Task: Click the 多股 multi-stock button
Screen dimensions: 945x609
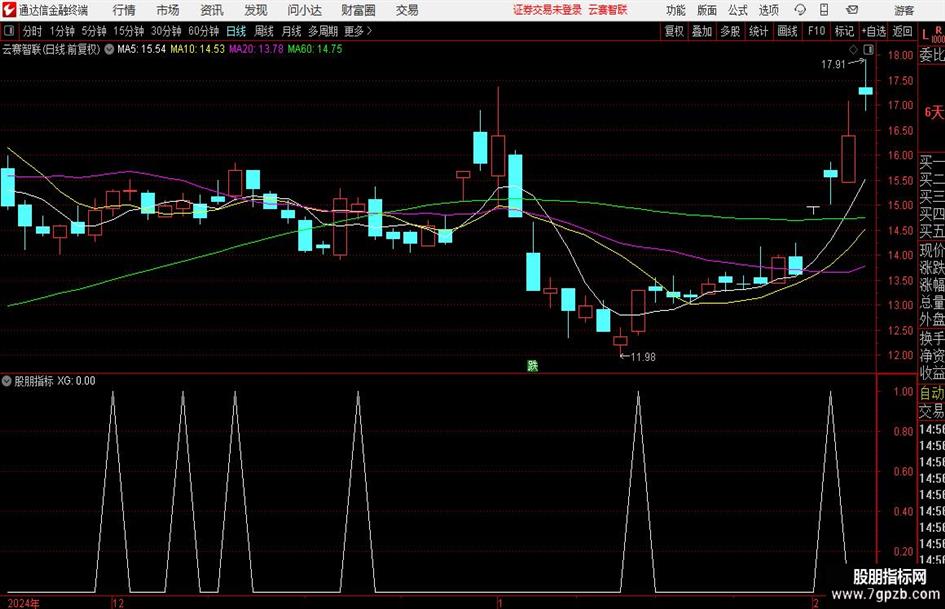Action: pyautogui.click(x=730, y=31)
